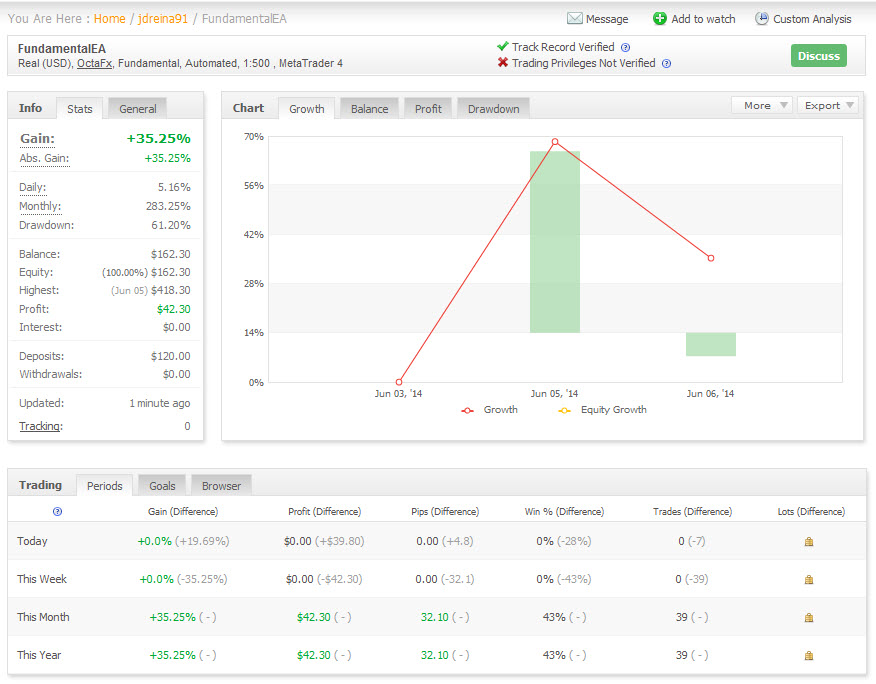Open Custom Analysis chart icon

coord(762,19)
